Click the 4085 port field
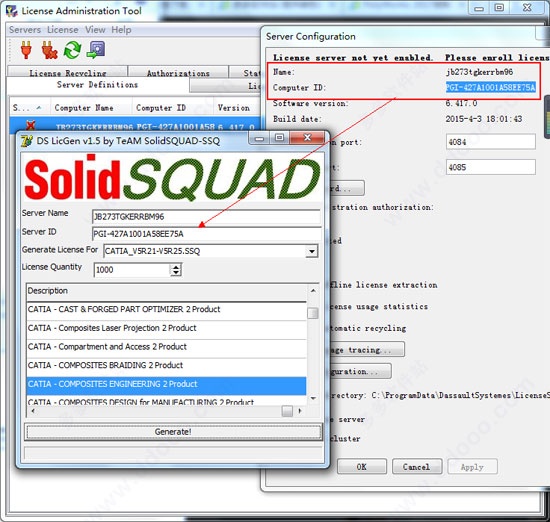The image size is (550, 522). (490, 167)
